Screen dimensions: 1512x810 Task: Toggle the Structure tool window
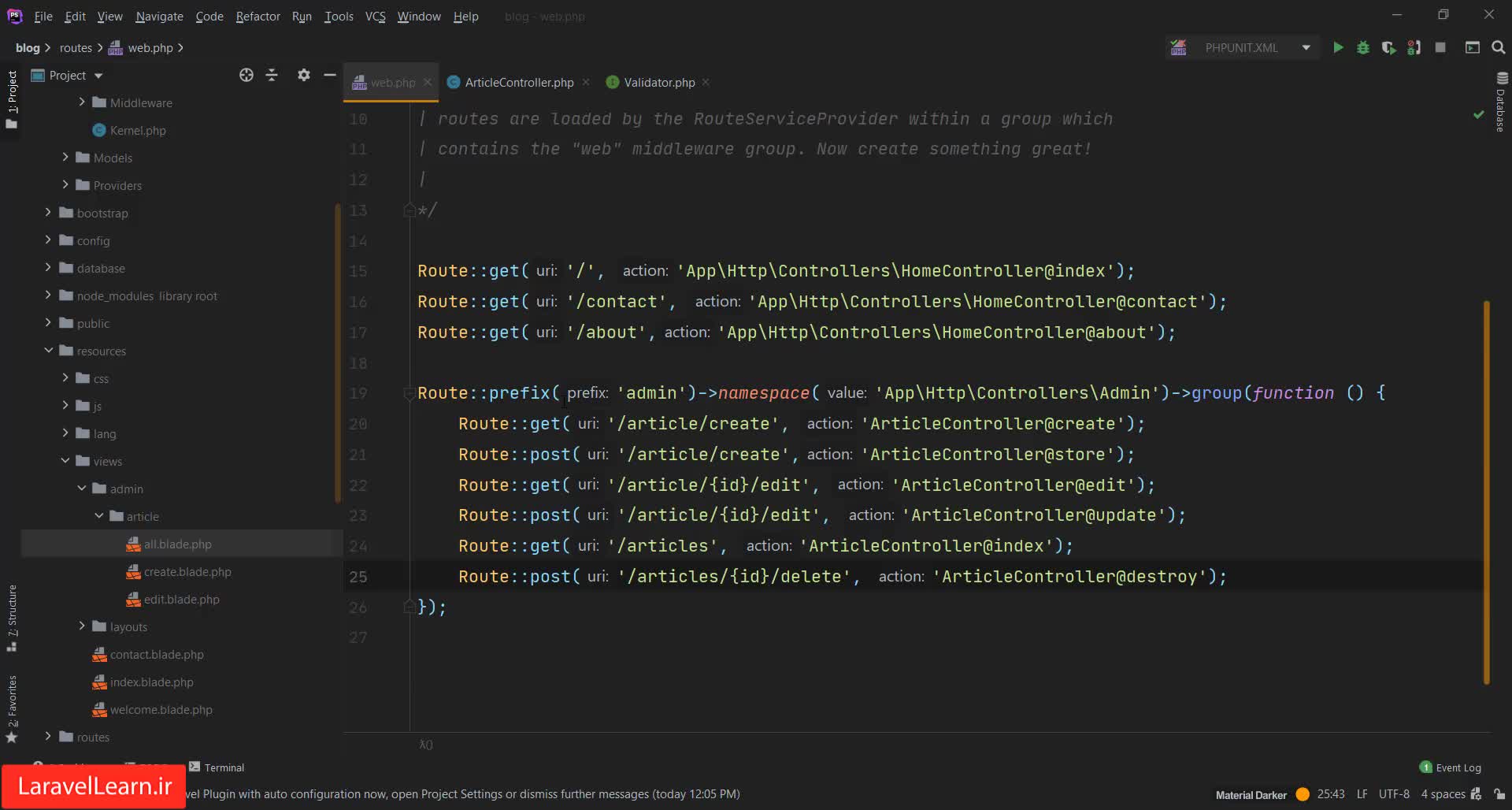point(12,617)
